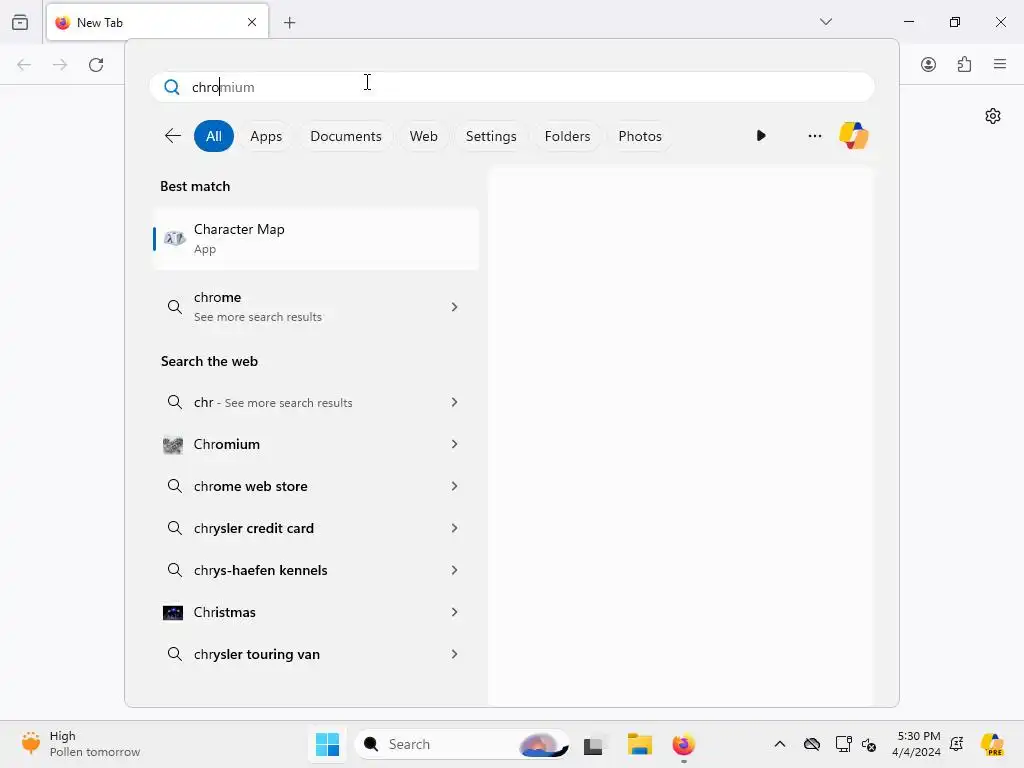
Task: Select the Christmas web result
Action: click(x=316, y=612)
